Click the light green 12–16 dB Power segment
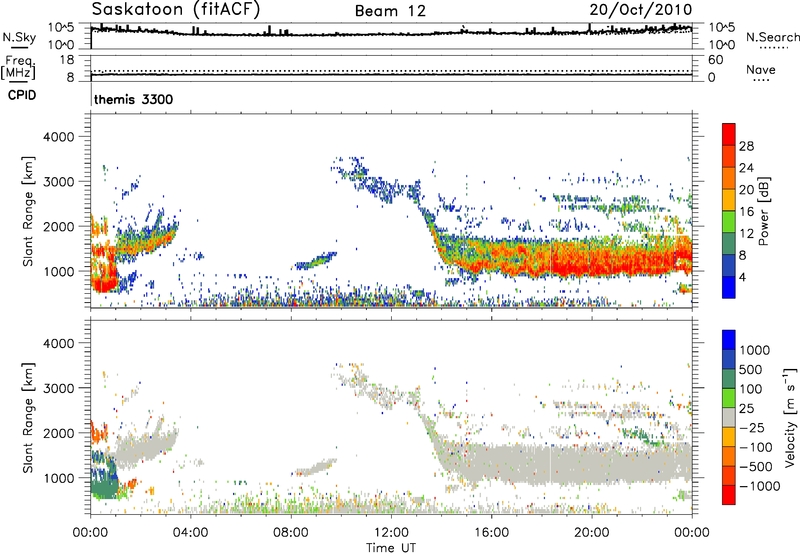The image size is (800, 554). click(729, 222)
